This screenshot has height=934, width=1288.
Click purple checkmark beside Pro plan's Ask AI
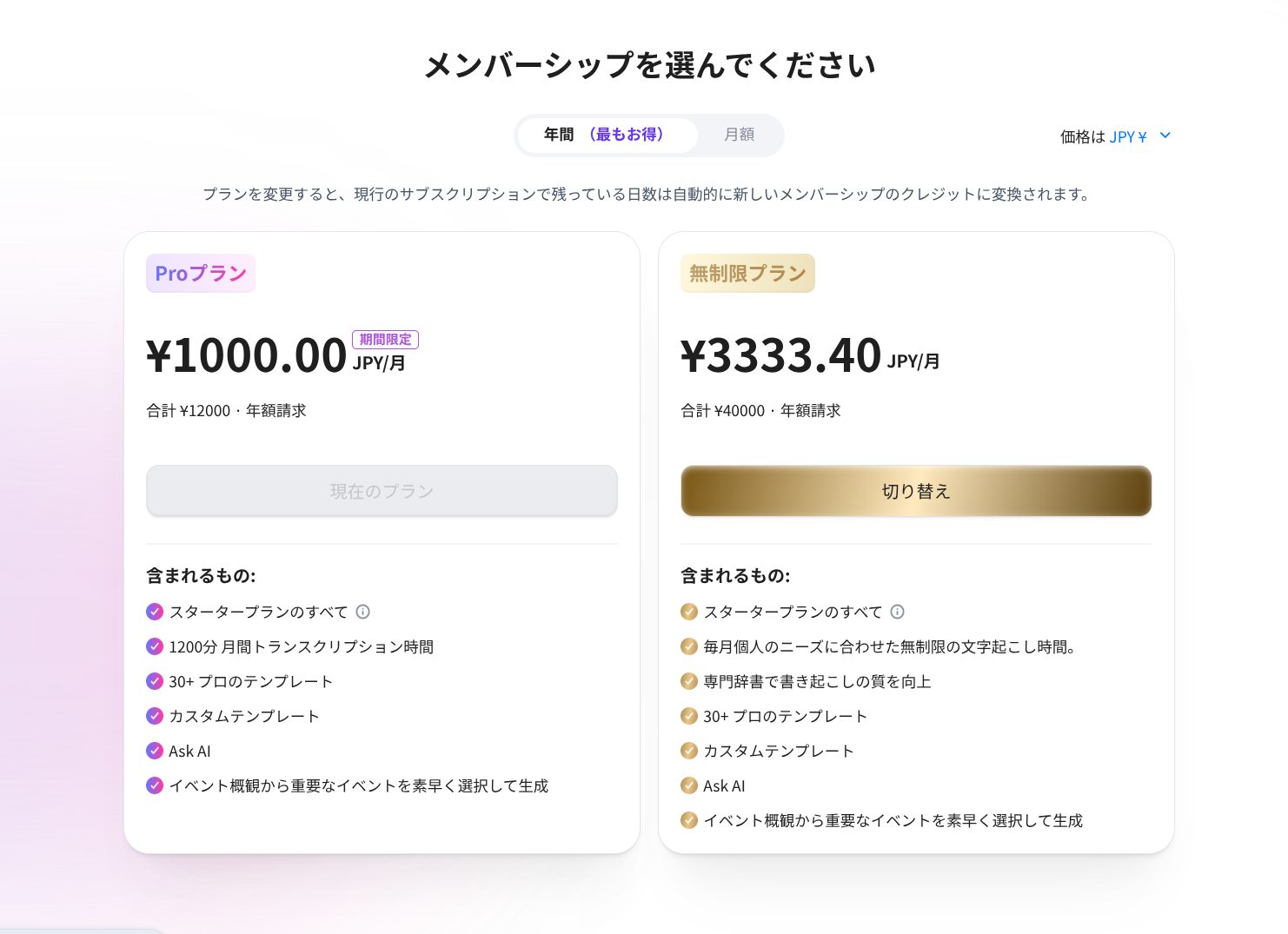(155, 751)
